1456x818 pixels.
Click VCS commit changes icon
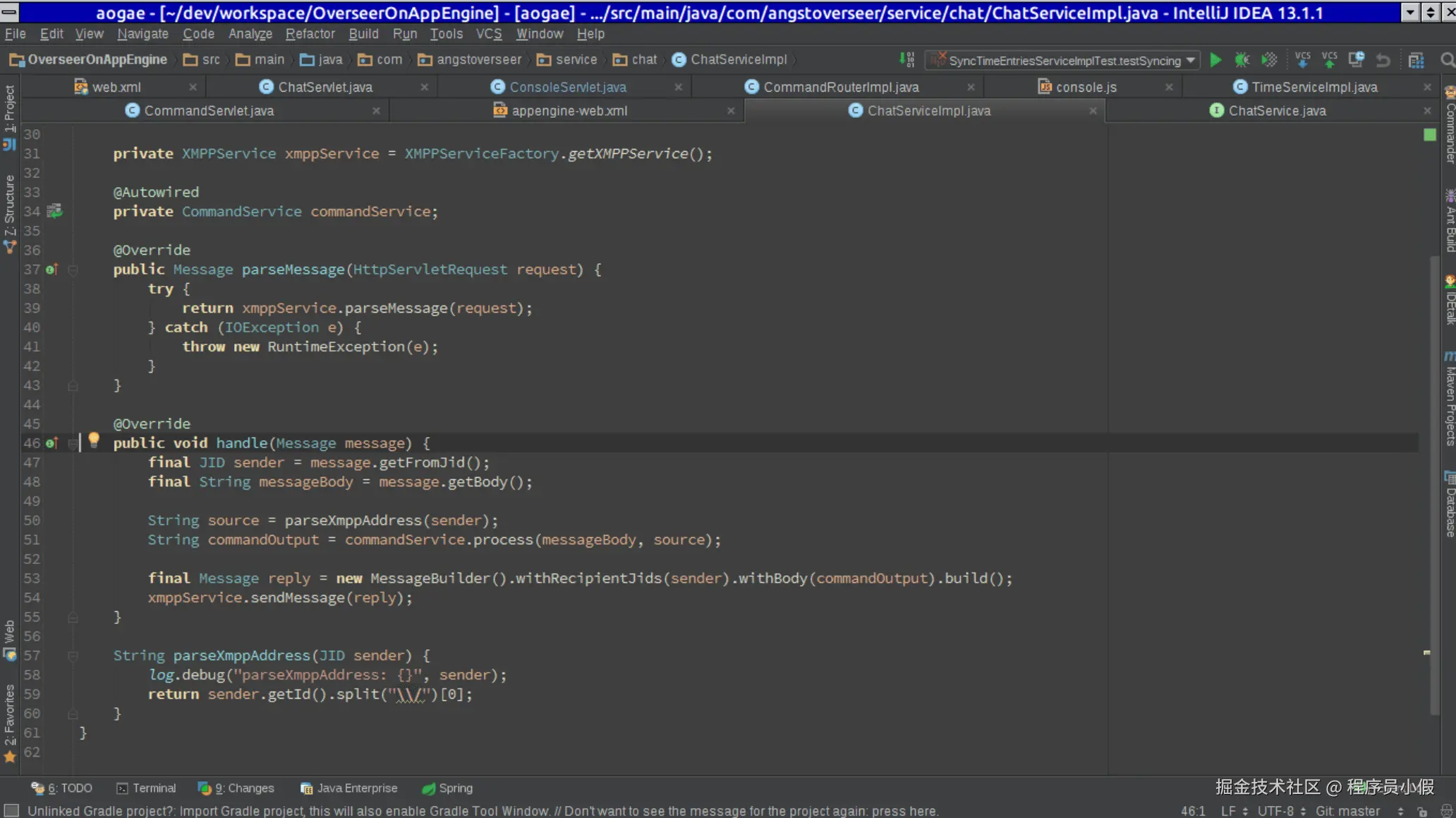tap(1329, 60)
